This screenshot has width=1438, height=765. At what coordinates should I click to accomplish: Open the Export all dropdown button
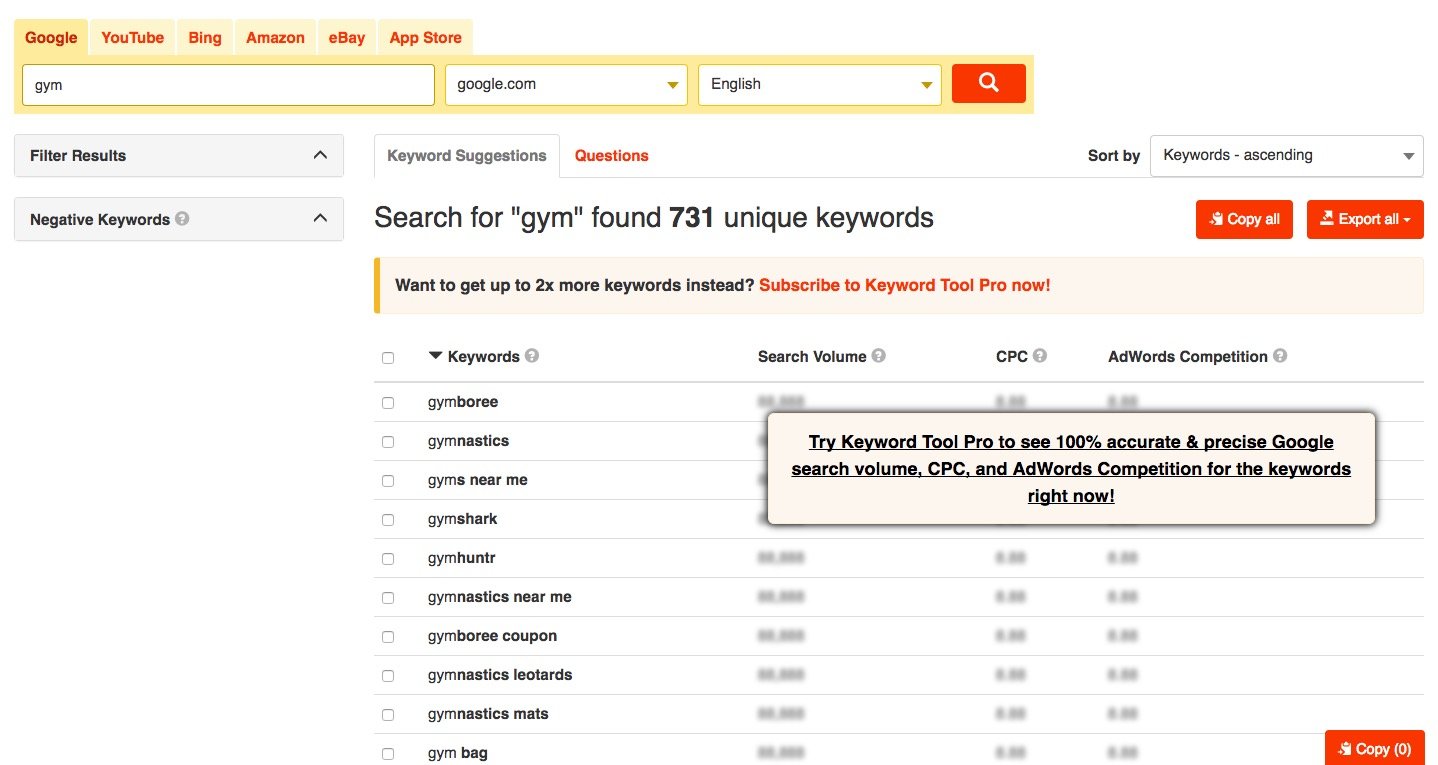[1365, 219]
